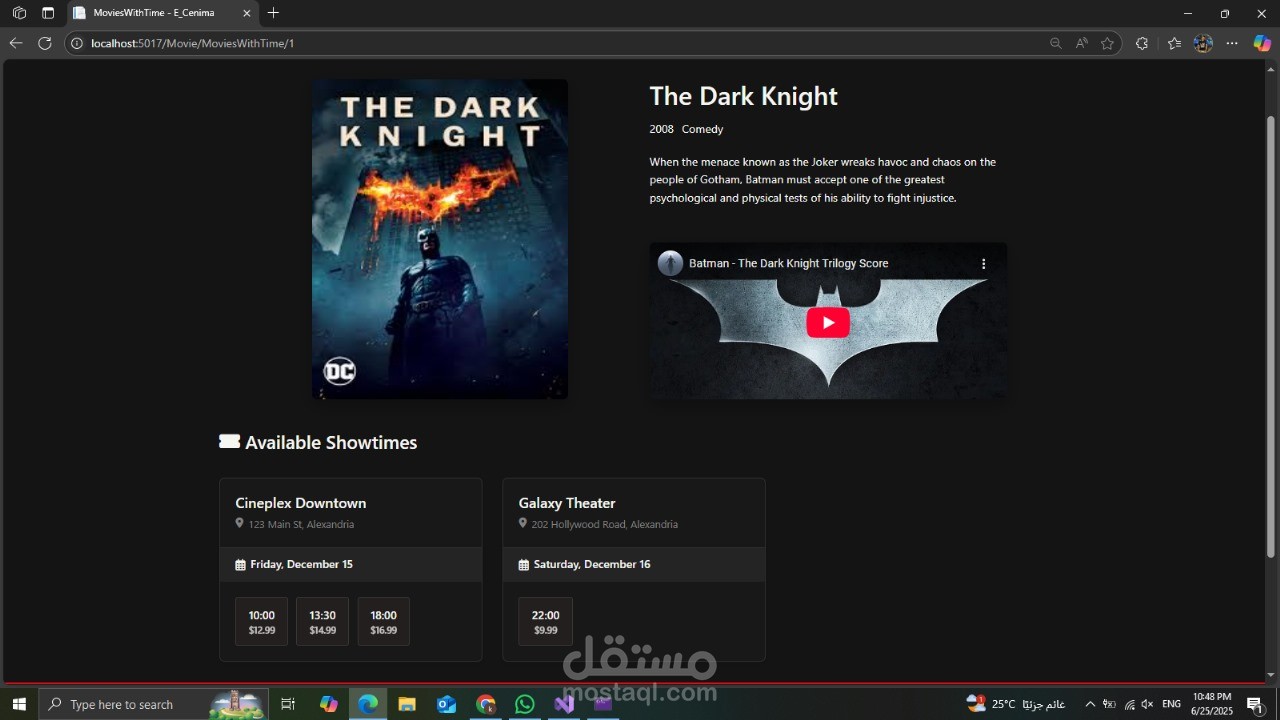The width and height of the screenshot is (1280, 720).
Task: Select the 18:00 showtime at $16.99
Action: click(383, 622)
